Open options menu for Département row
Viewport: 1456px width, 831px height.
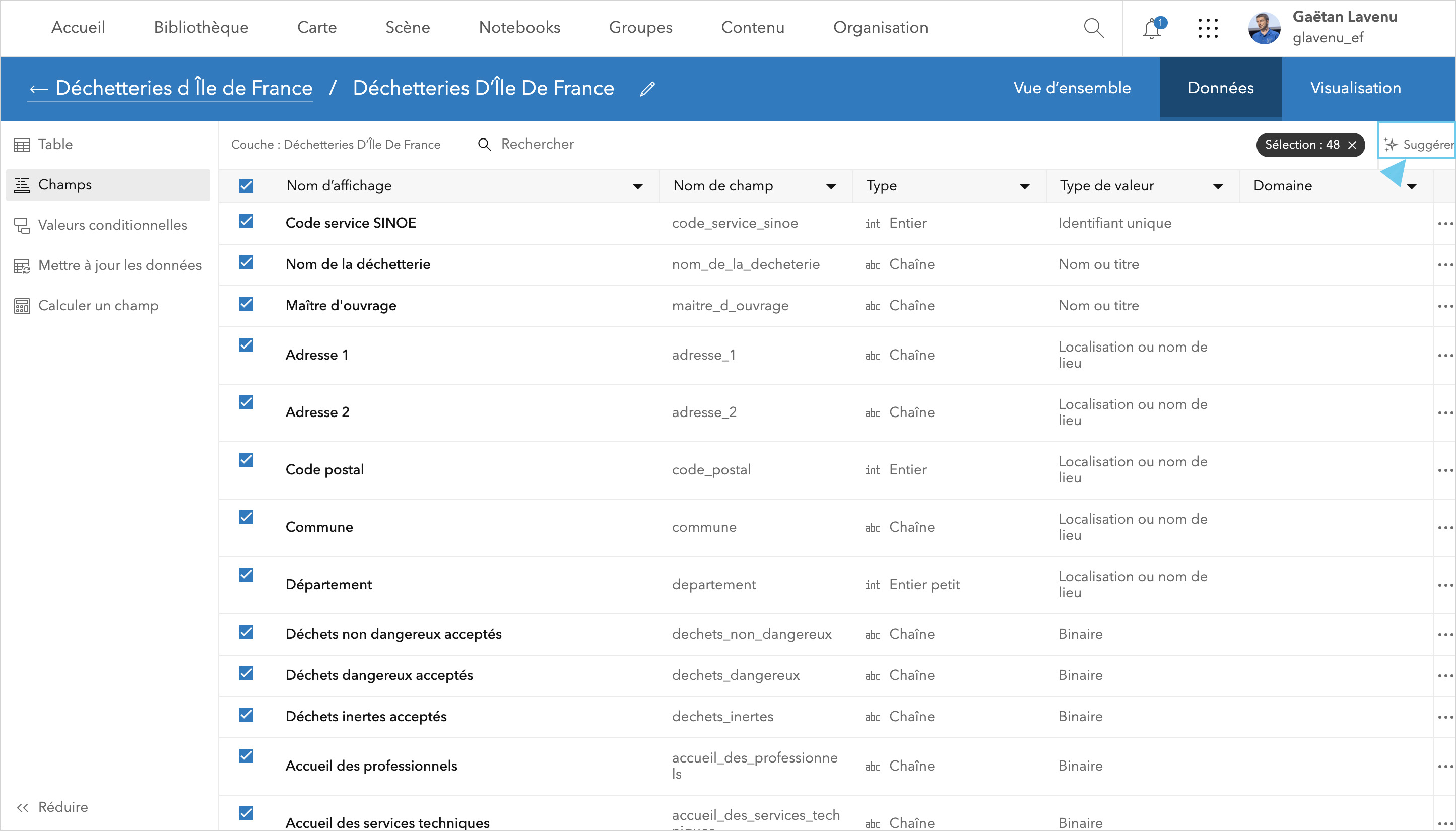coord(1445,585)
